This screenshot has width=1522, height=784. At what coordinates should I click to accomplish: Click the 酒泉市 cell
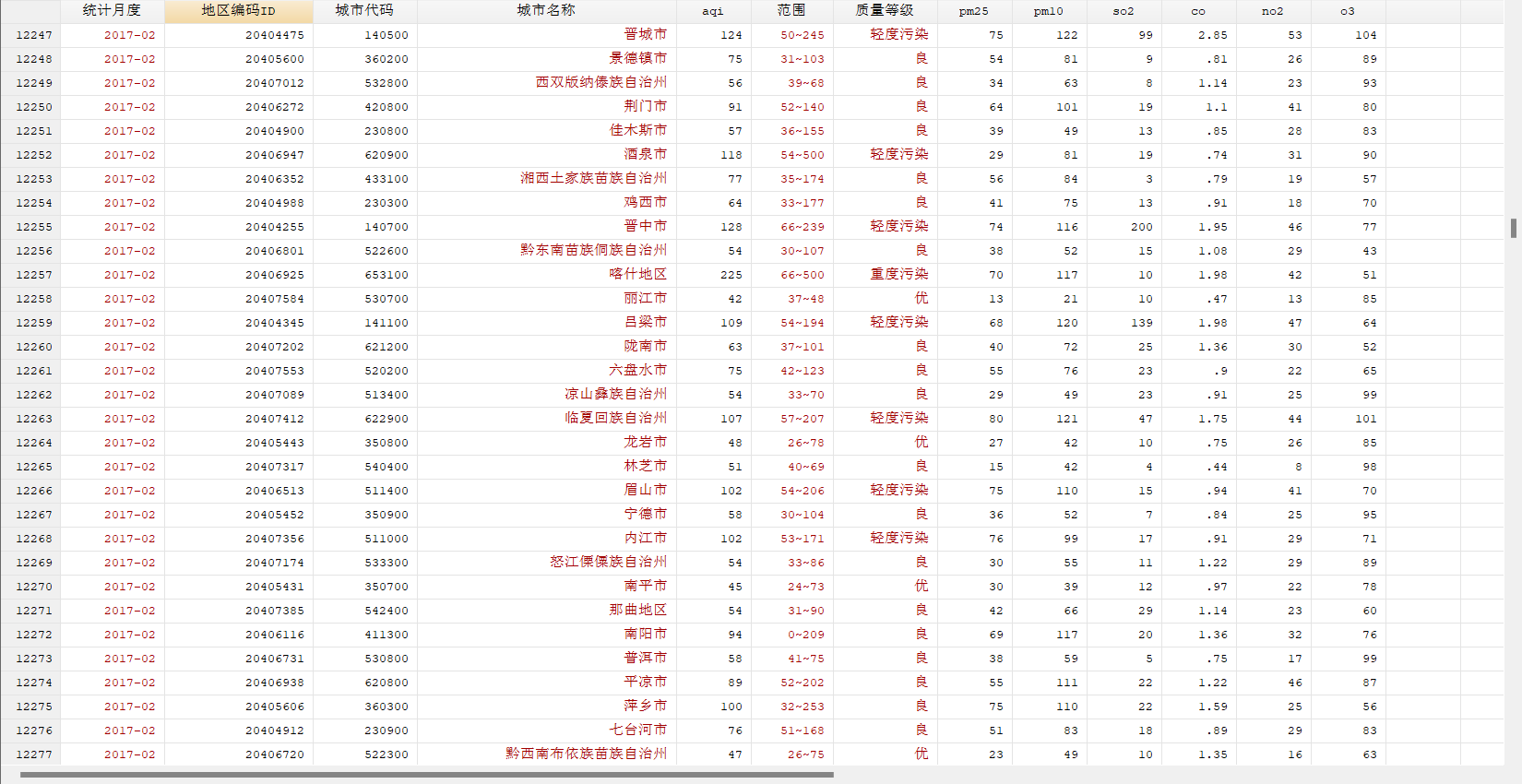547,155
